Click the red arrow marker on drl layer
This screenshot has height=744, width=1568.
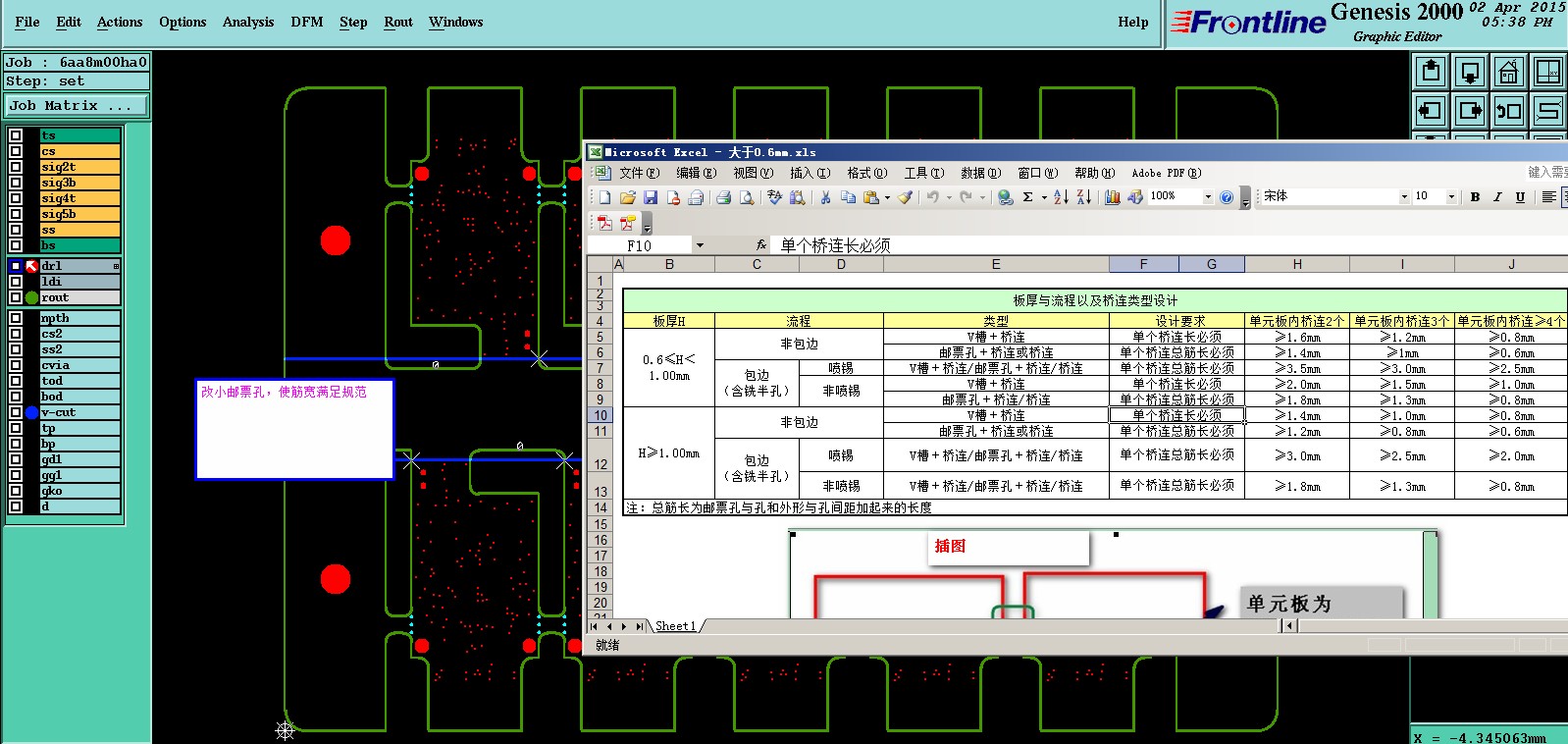click(x=31, y=266)
